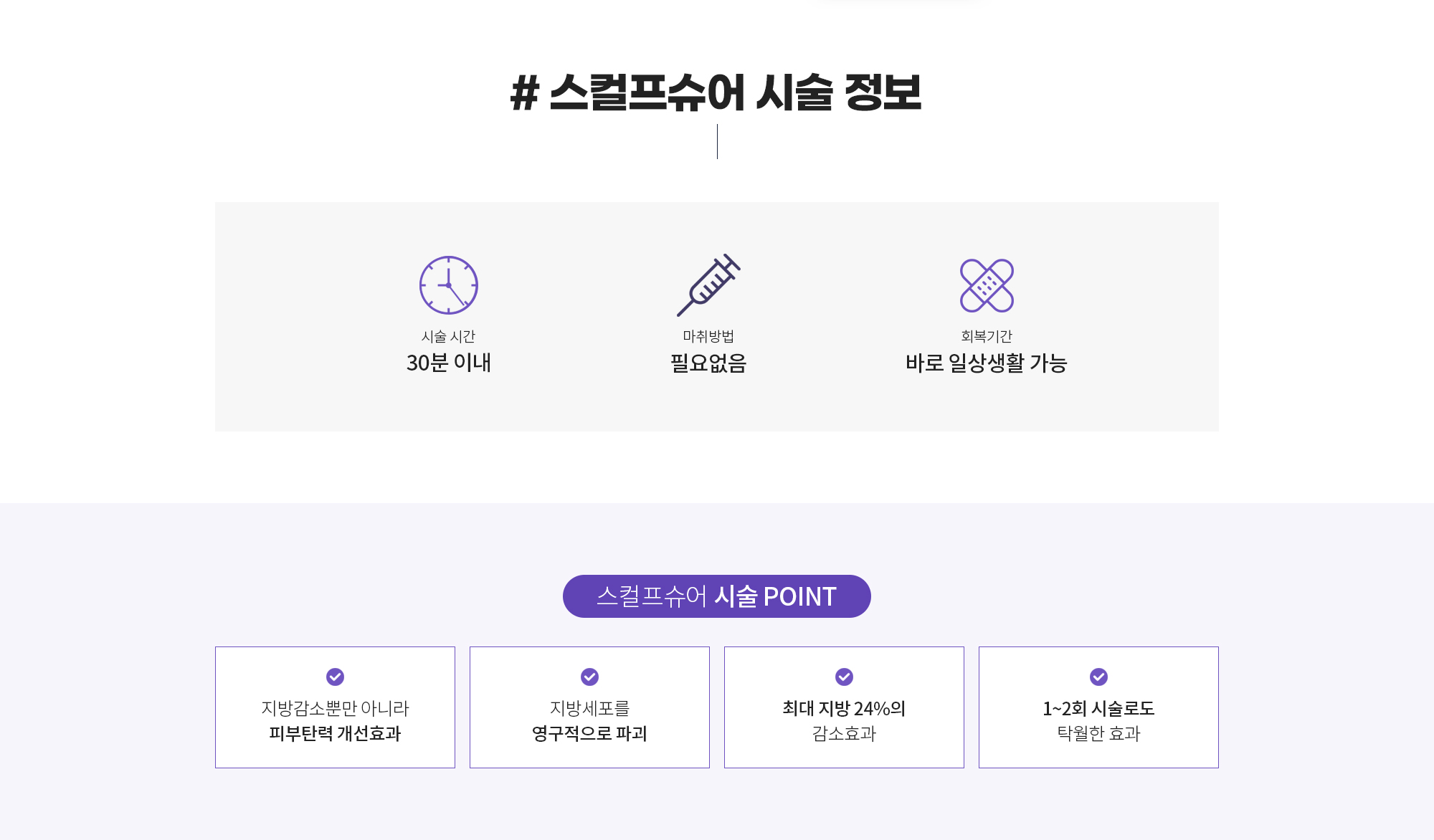Click the clock icon for 시술 시간
The width and height of the screenshot is (1434, 840).
click(x=449, y=285)
